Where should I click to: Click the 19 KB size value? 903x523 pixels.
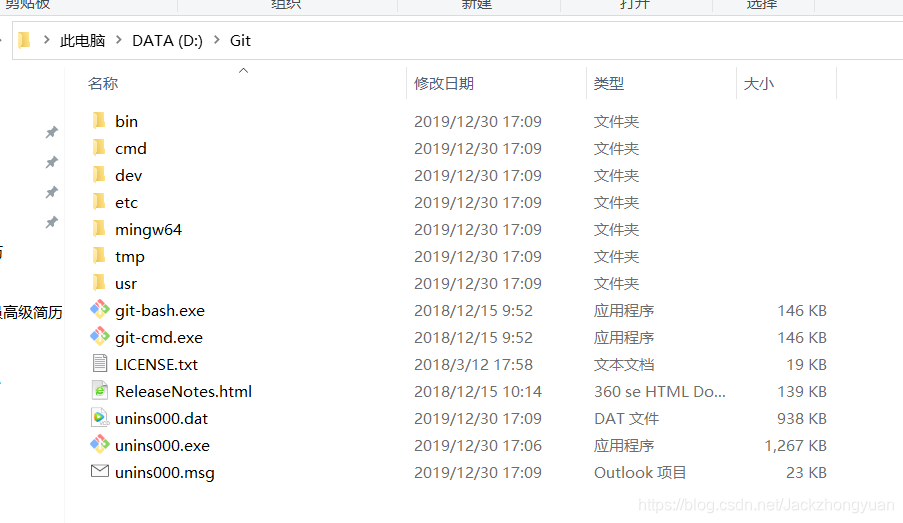click(806, 365)
